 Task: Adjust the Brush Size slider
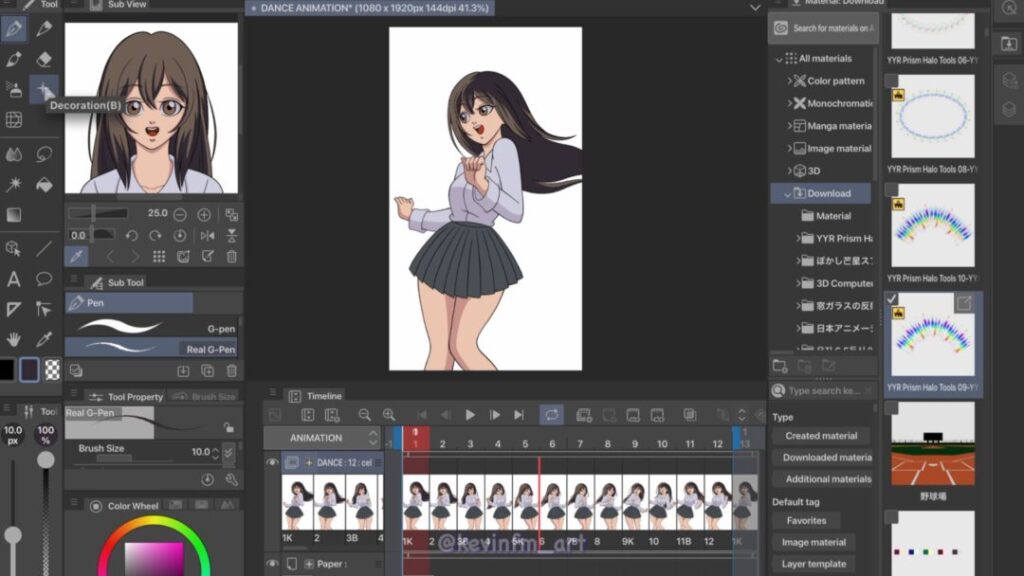(133, 458)
